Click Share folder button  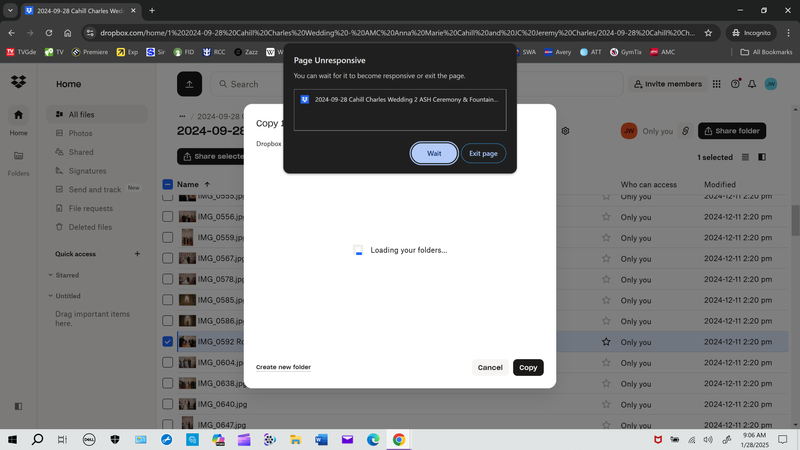click(732, 131)
